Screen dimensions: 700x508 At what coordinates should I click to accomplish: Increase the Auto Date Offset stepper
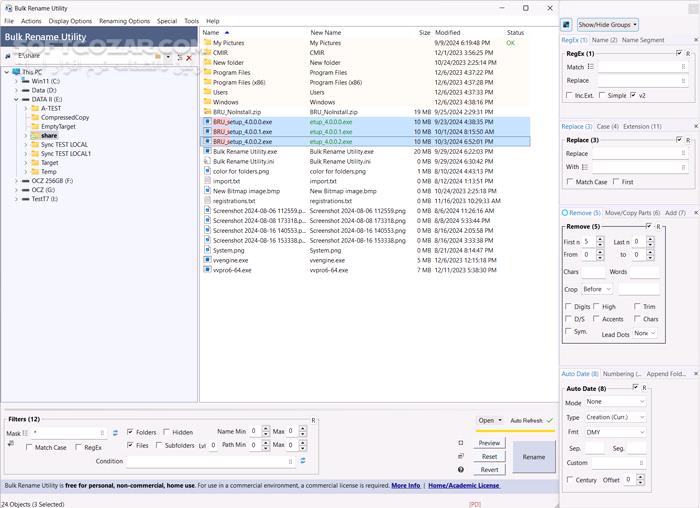641,477
